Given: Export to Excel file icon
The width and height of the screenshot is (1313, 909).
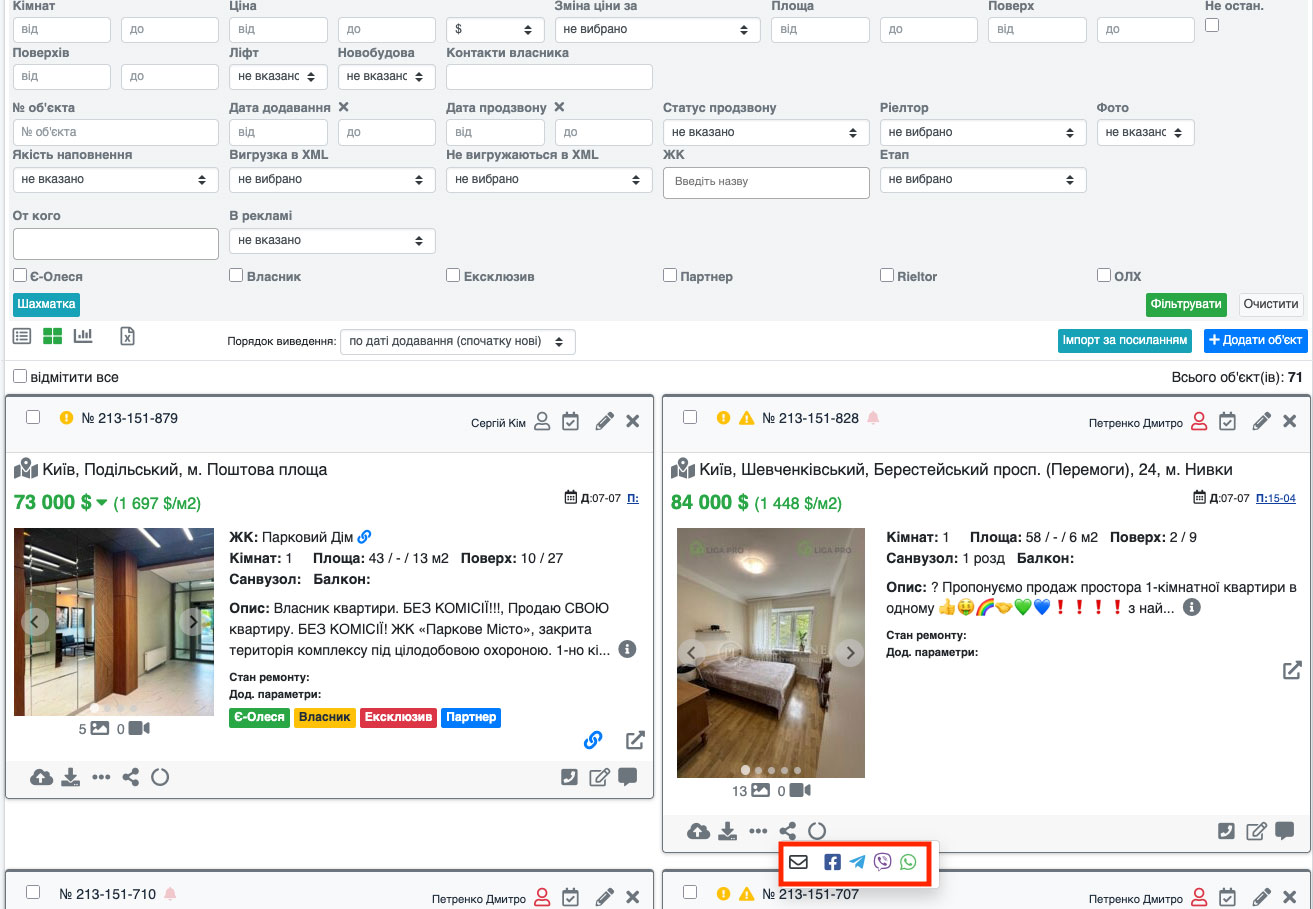Looking at the screenshot, I should [127, 336].
